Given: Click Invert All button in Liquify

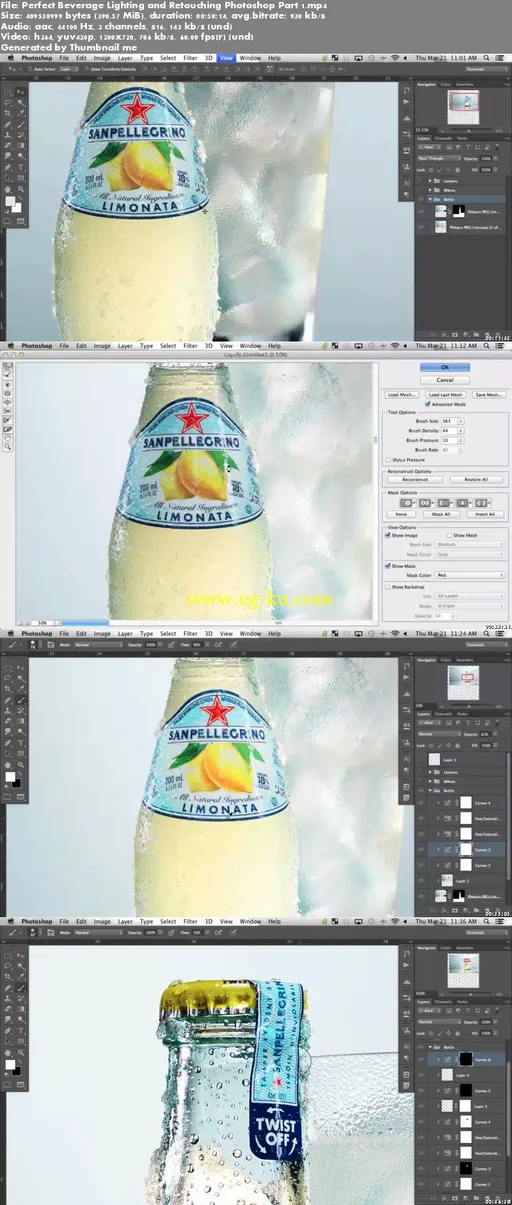Looking at the screenshot, I should 485,514.
